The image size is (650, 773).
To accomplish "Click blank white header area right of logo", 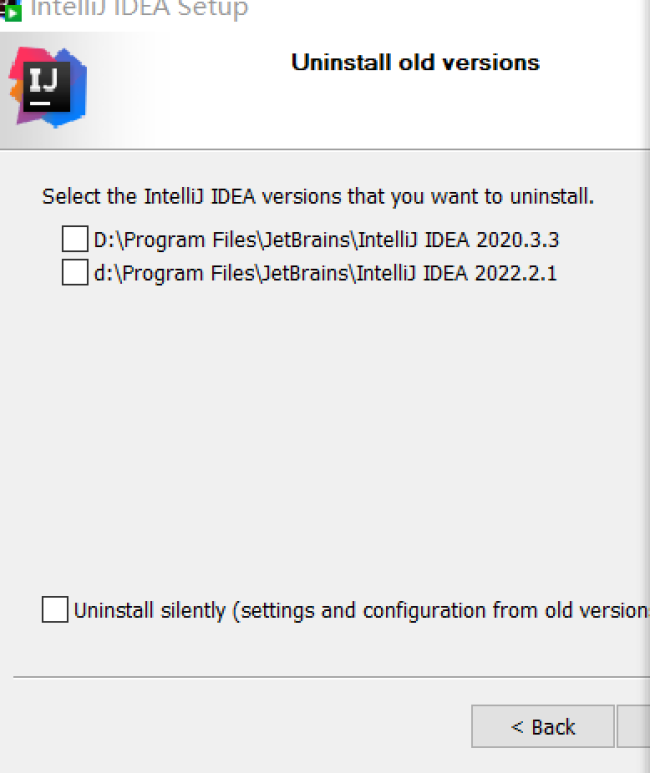I will 400,115.
